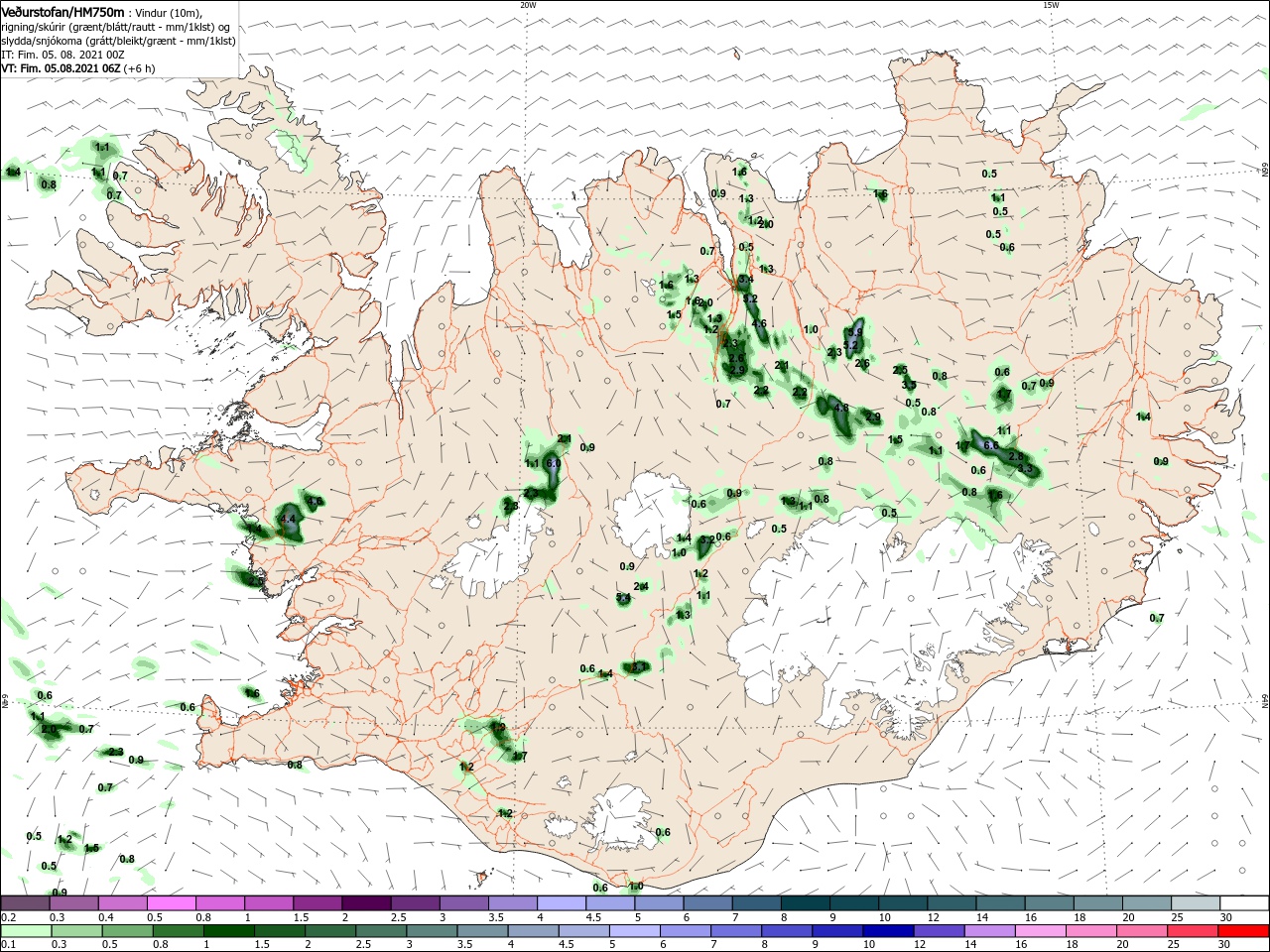Click the 'rigning/skúrir (grænt/blátt/rautt' legend line
This screenshot has height=952, width=1270.
pos(115,27)
